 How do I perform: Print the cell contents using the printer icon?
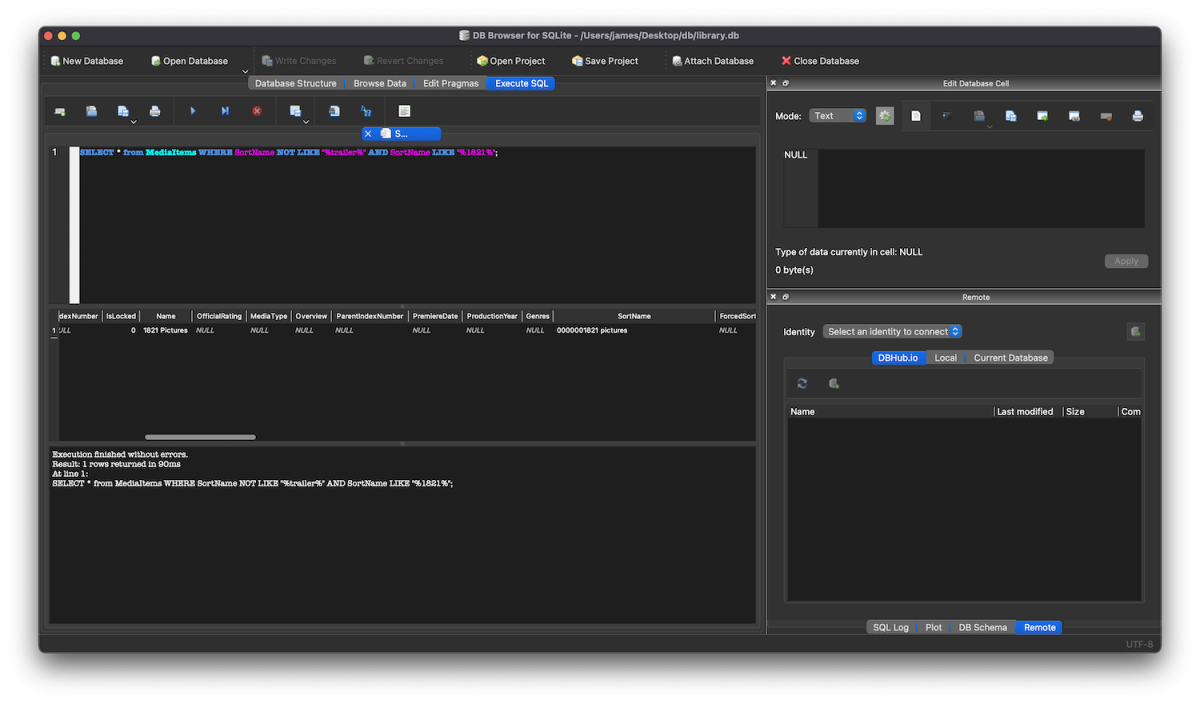(x=1137, y=115)
